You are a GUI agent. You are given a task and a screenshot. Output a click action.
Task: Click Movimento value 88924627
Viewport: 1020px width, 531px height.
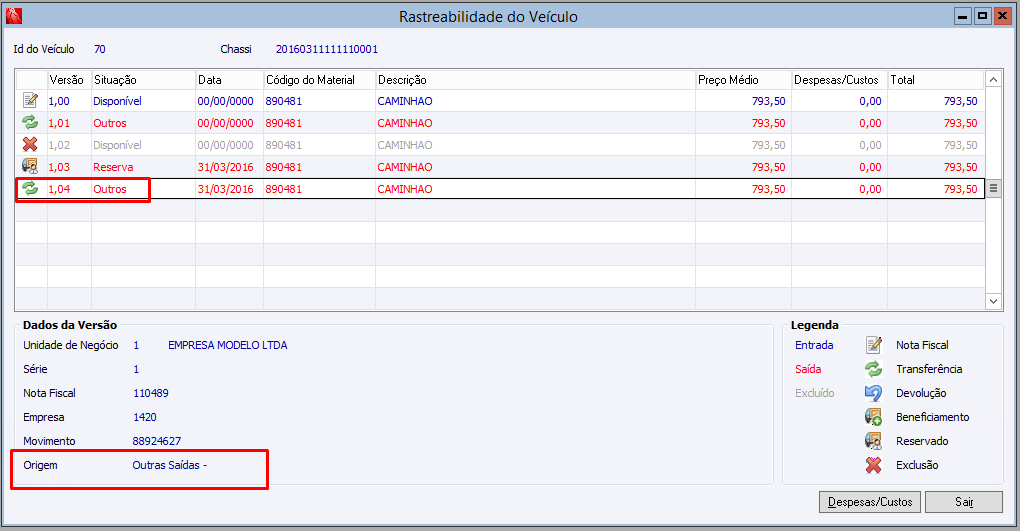157,441
